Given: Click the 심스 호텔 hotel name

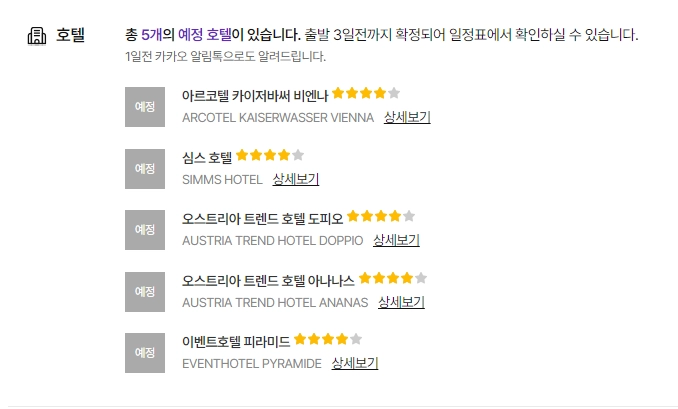Looking at the screenshot, I should [x=207, y=157].
